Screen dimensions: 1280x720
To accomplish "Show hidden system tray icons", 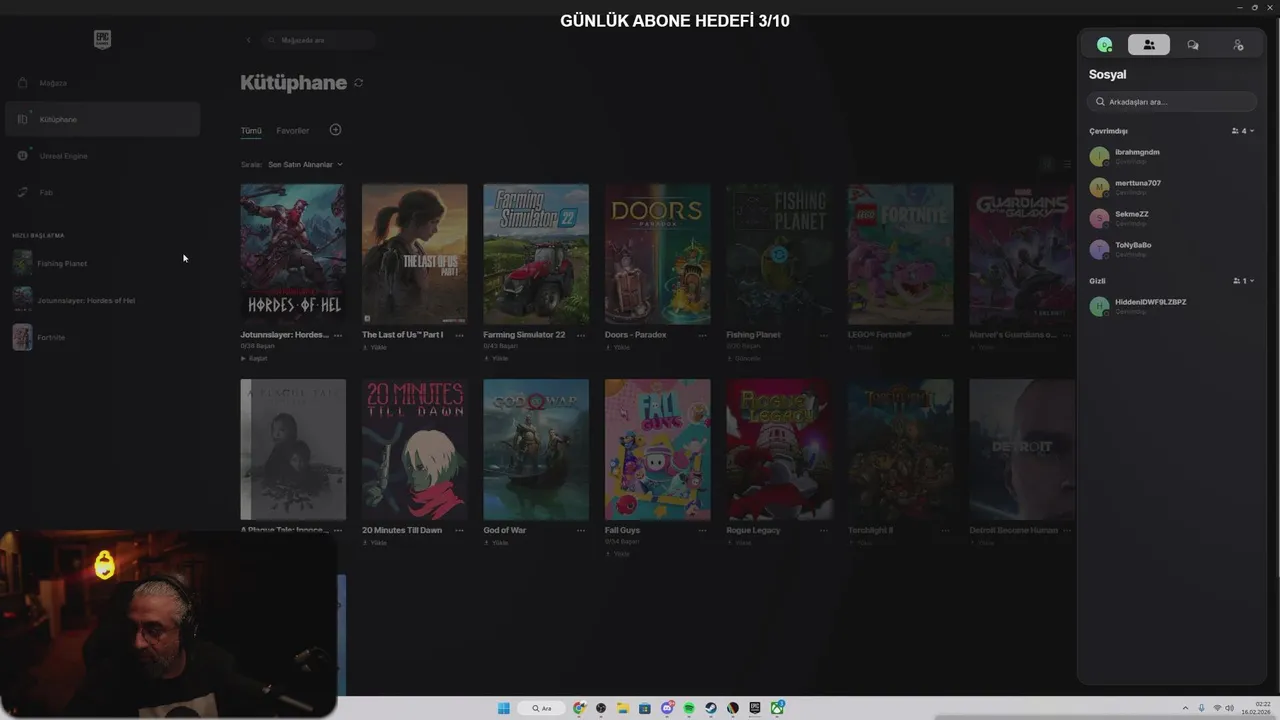I will 1185,708.
